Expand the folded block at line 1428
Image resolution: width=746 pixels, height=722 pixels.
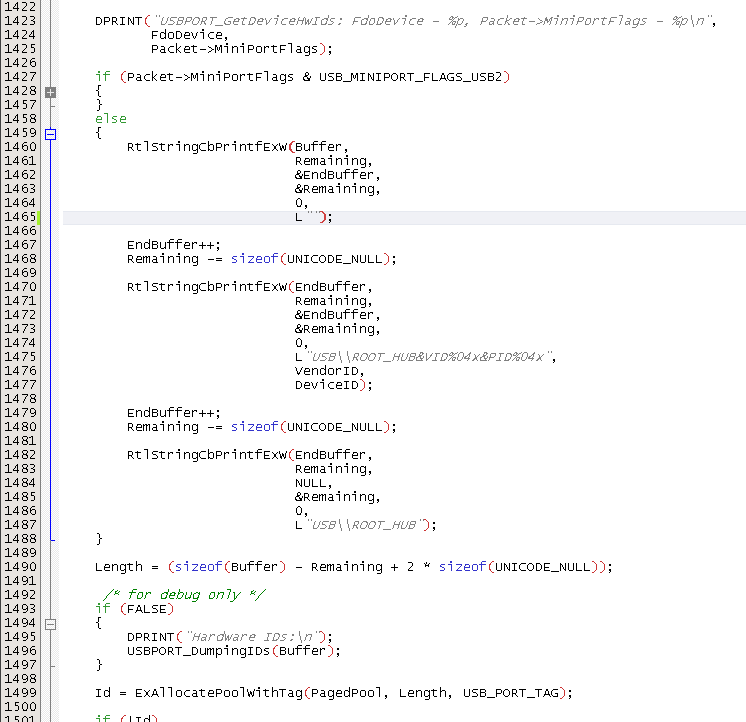tap(50, 92)
